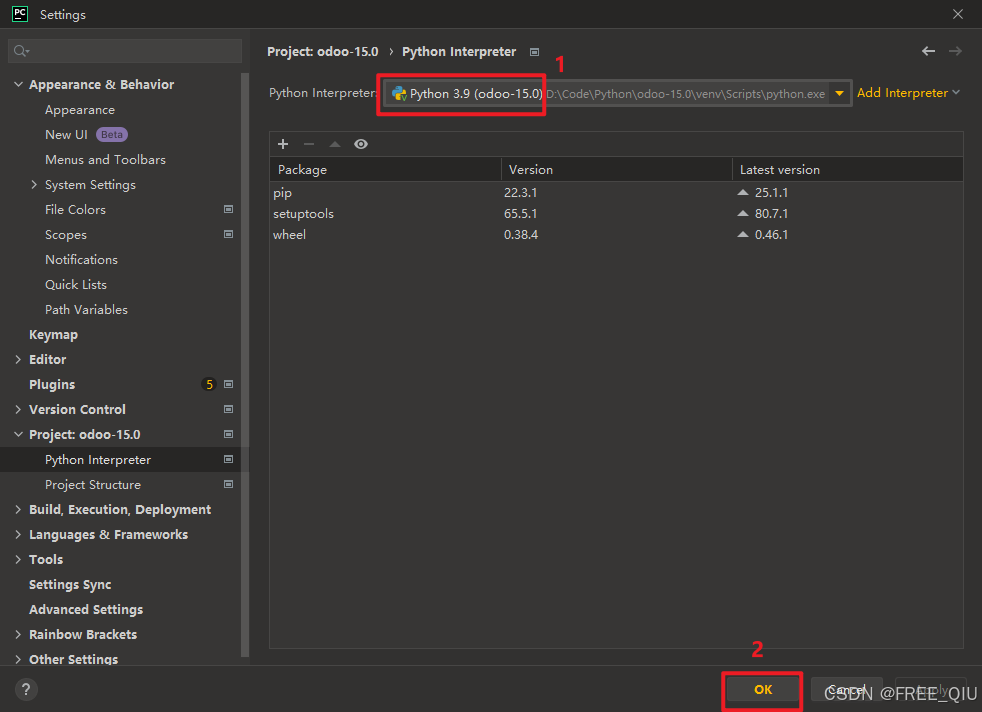Select the wheel package row
The image size is (982, 712).
point(616,234)
